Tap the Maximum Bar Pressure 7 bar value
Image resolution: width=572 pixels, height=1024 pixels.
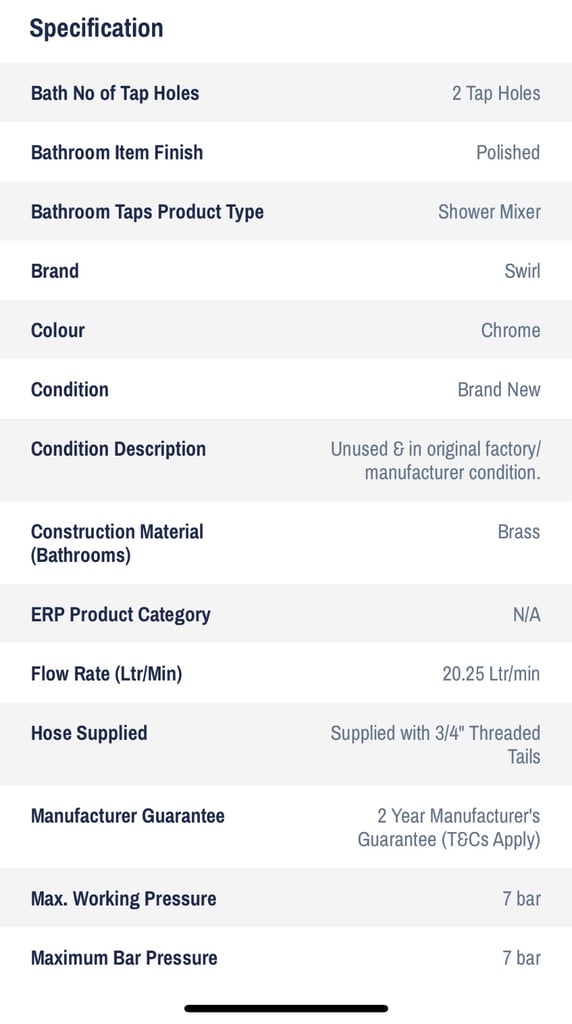(x=521, y=958)
